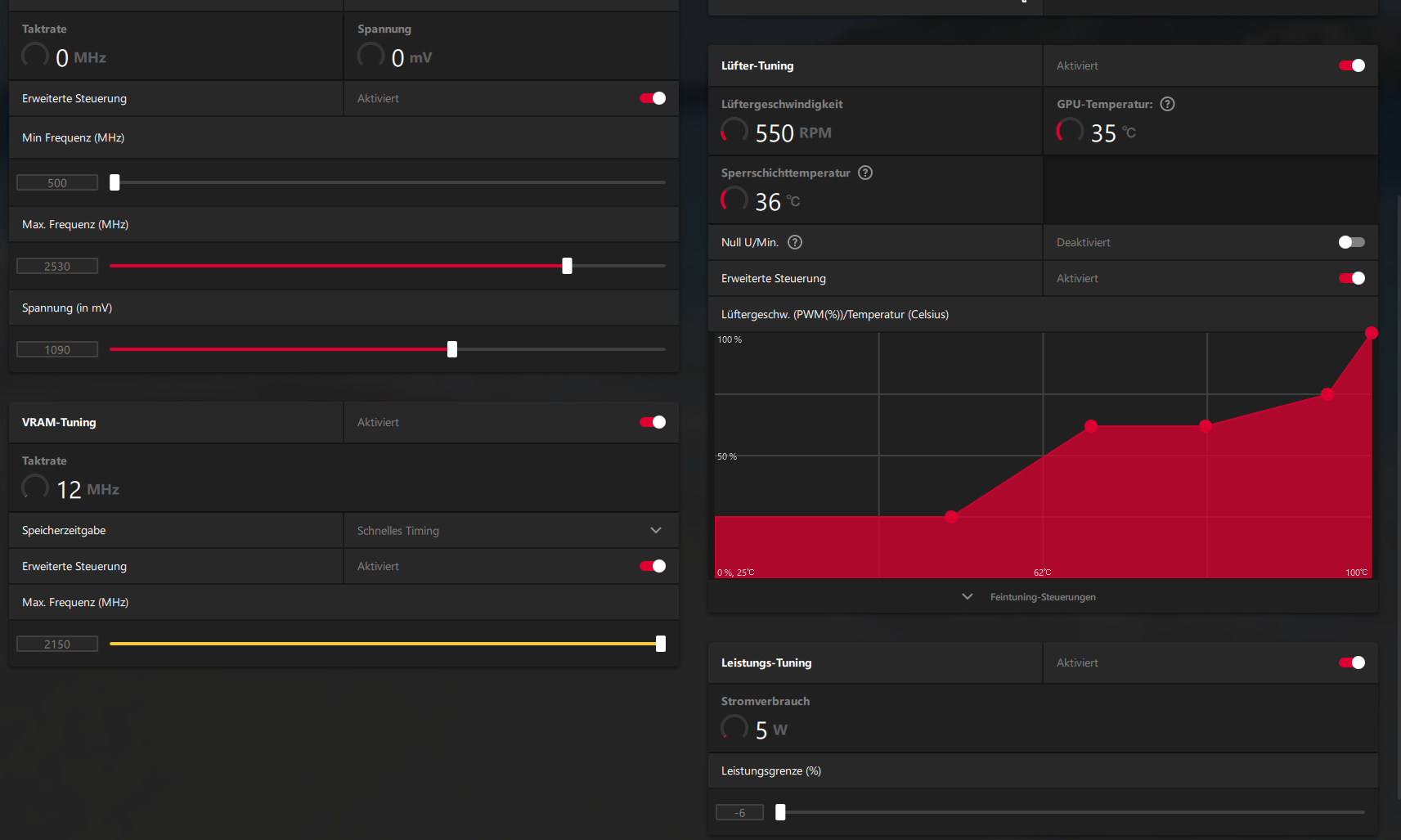1401x840 pixels.
Task: Click the Spannung value field 1090
Action: point(57,349)
